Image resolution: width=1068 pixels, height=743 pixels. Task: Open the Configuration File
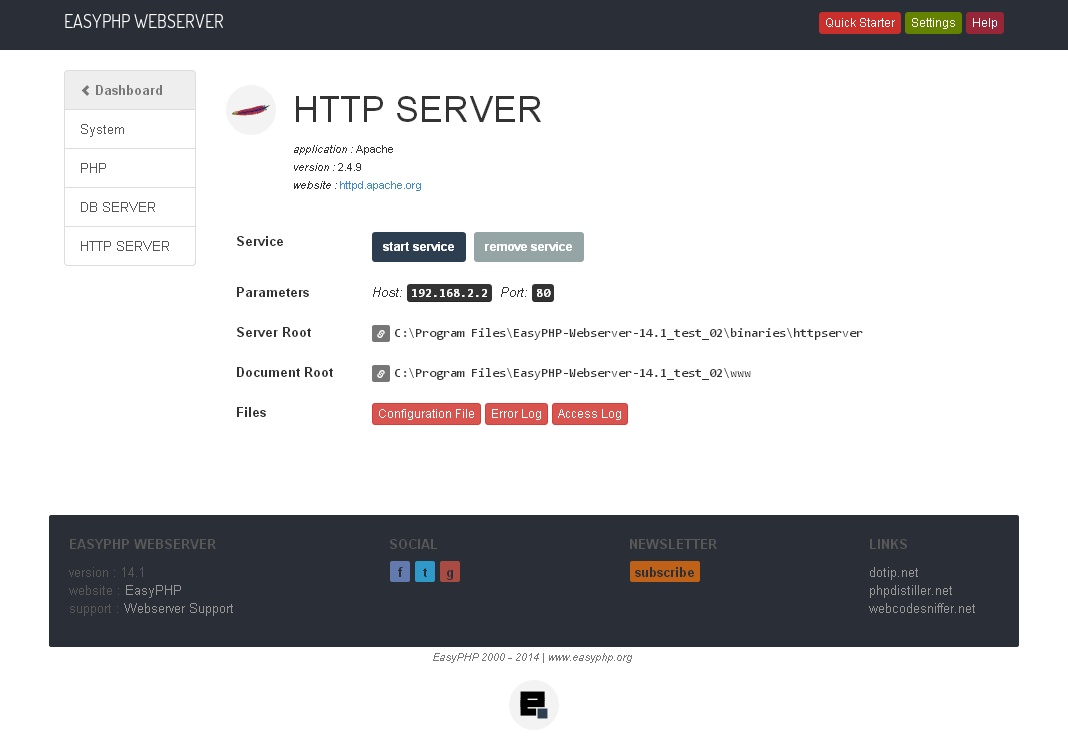426,413
